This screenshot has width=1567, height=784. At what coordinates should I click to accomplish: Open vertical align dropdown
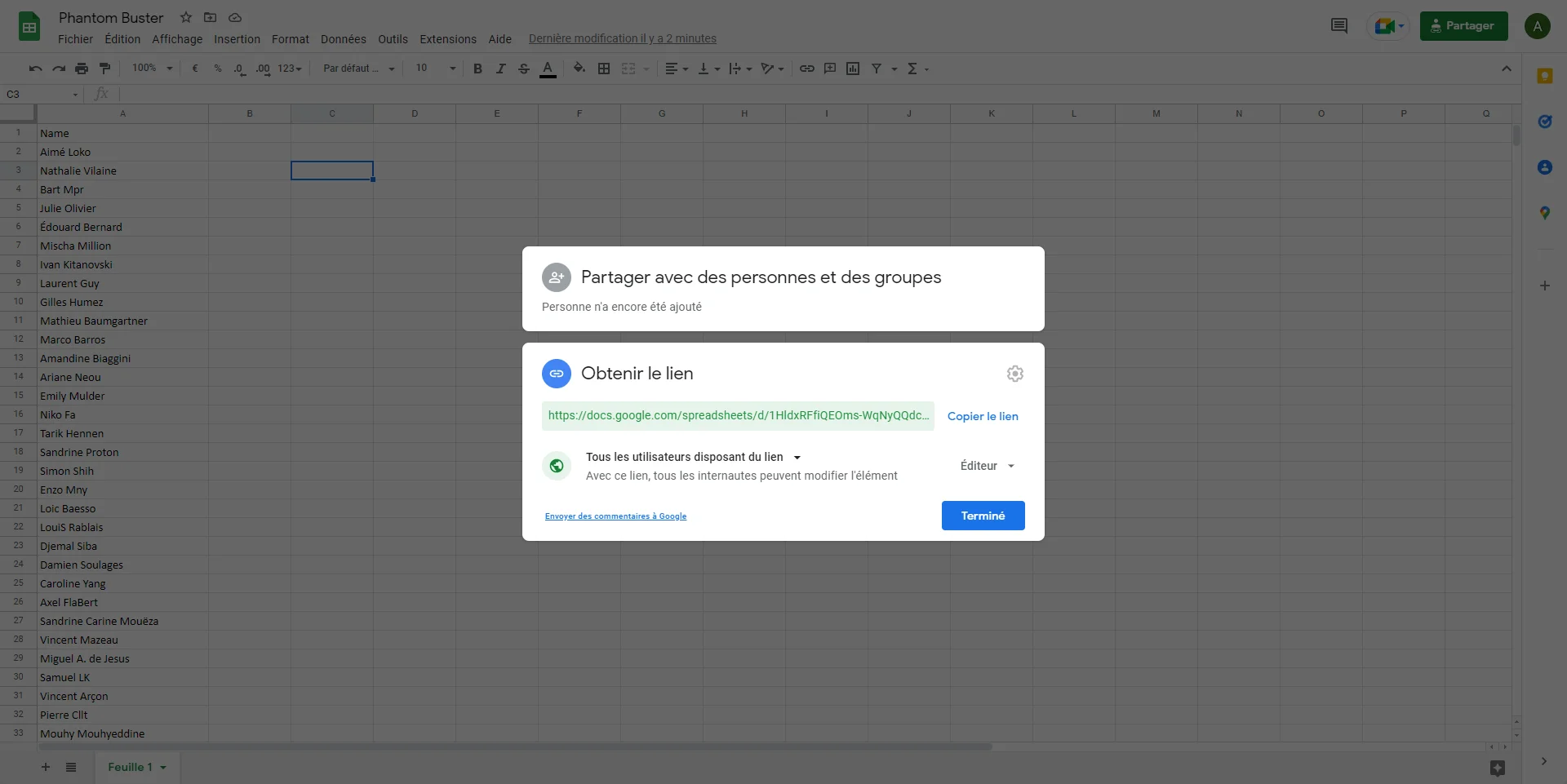pos(709,69)
